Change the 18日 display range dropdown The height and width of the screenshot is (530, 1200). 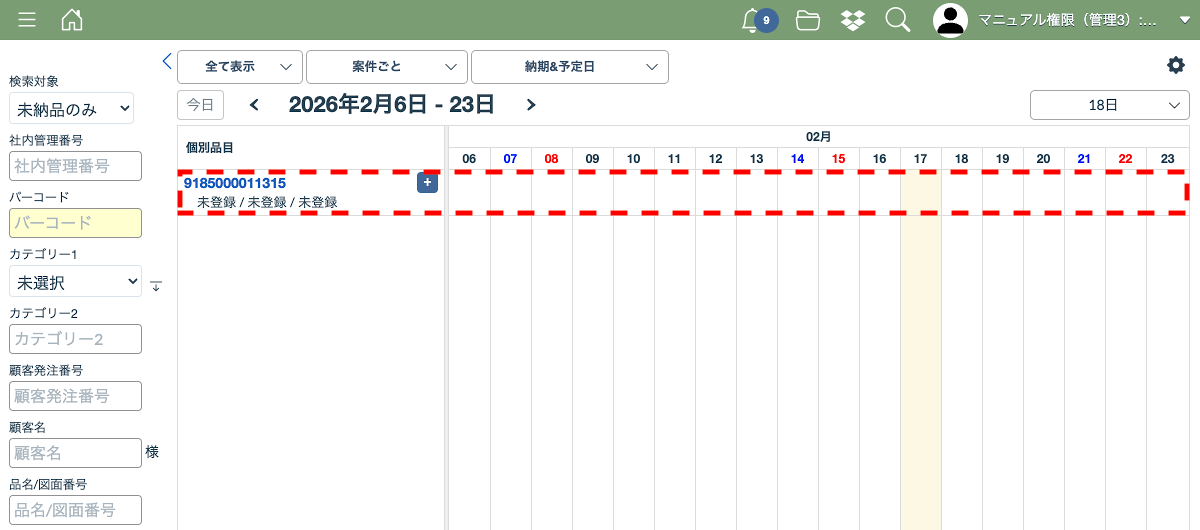click(1109, 105)
